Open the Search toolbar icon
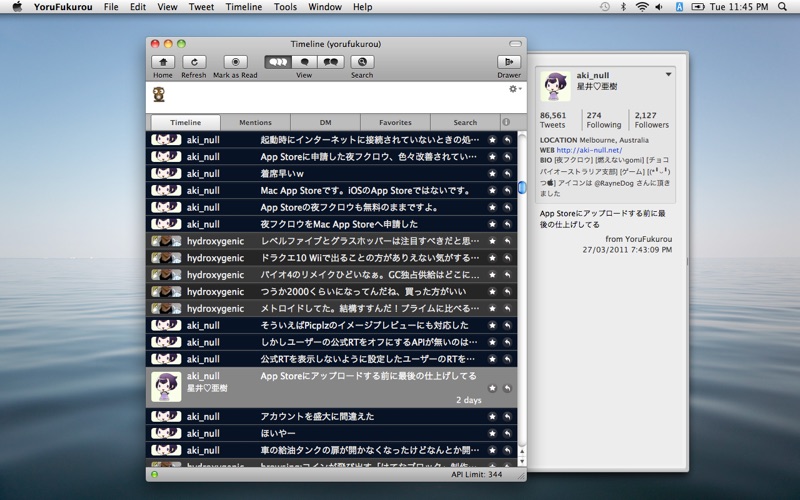 click(x=362, y=62)
